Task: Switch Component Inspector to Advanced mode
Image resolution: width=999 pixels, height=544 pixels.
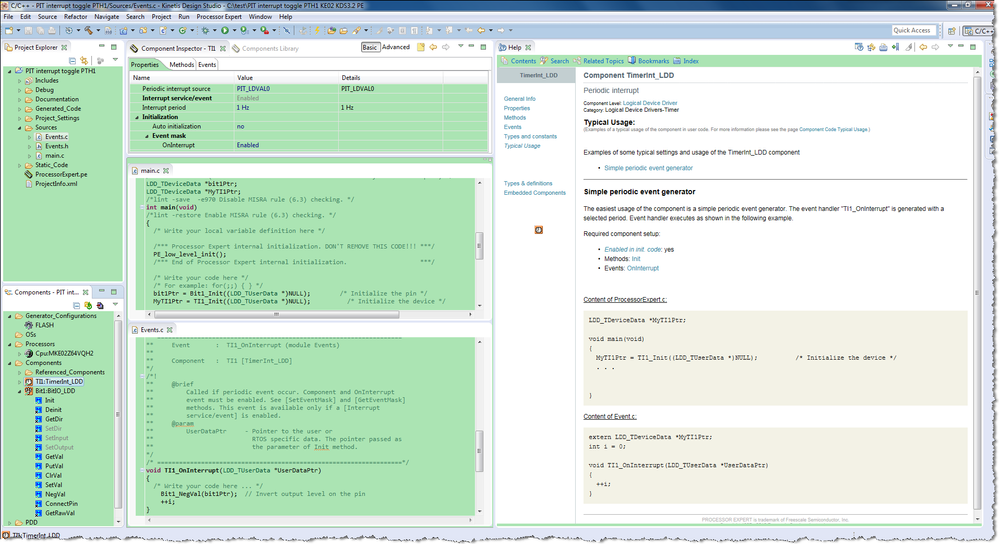Action: coord(396,47)
